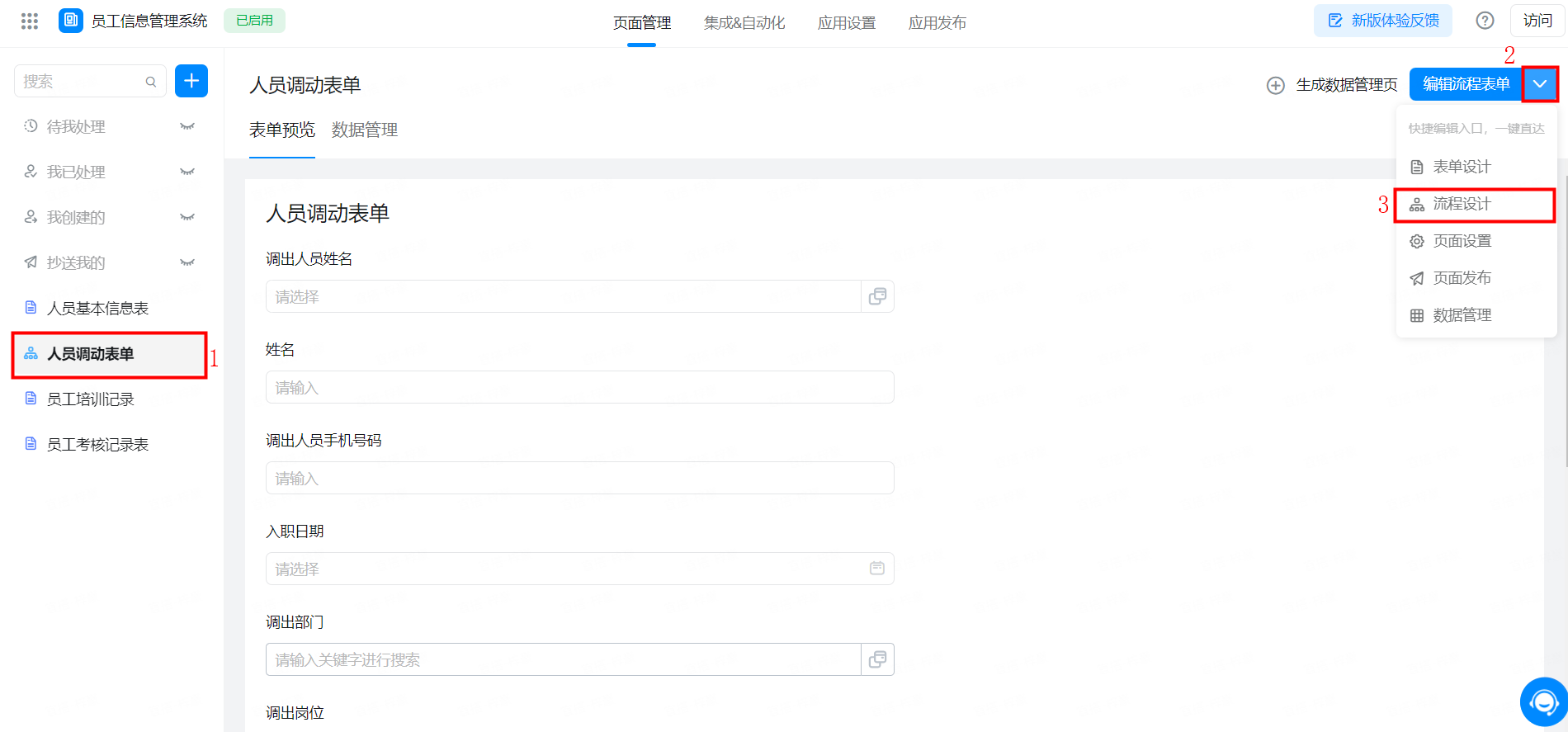
Task: Toggle visibility eye for 待我处理
Action: (187, 127)
